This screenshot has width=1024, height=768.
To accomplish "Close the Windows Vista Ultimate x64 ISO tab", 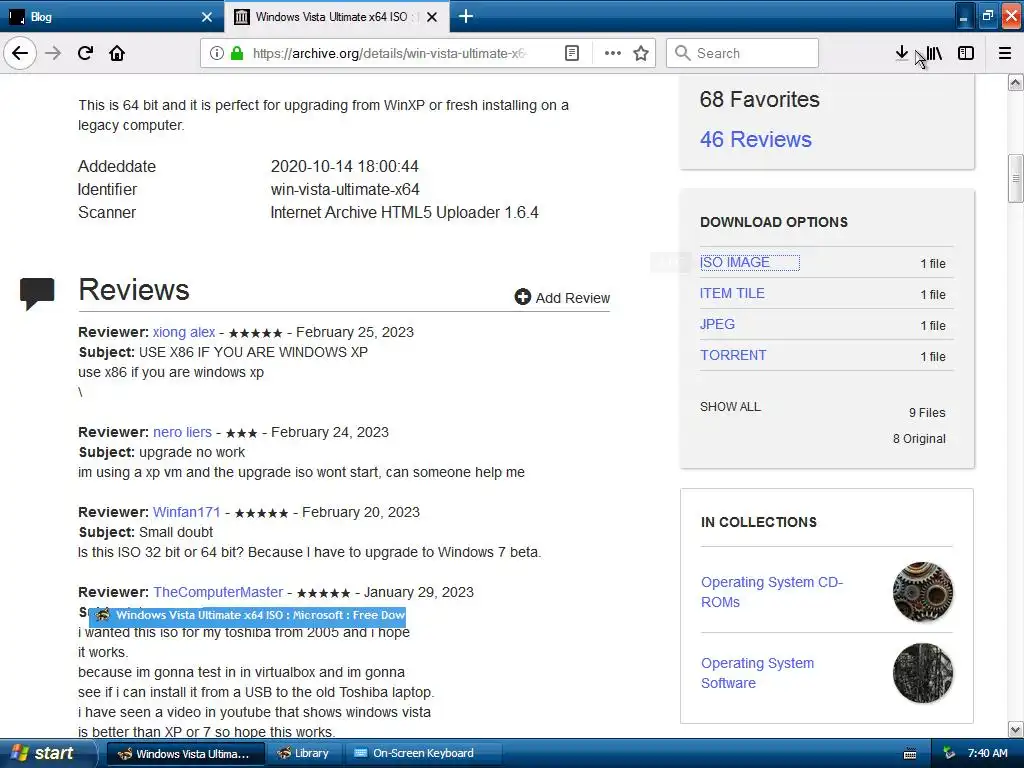I will click(x=432, y=17).
